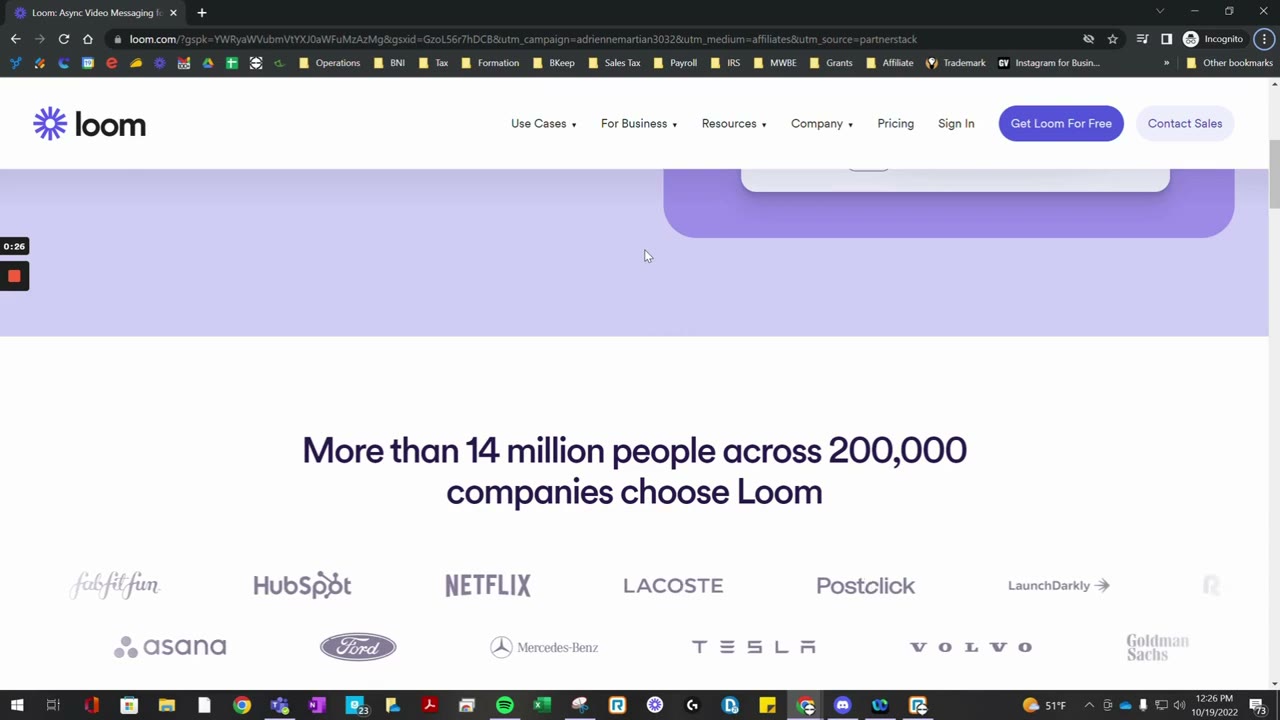The width and height of the screenshot is (1280, 720).
Task: Open the weather widget showing 51°F
Action: 1045,706
